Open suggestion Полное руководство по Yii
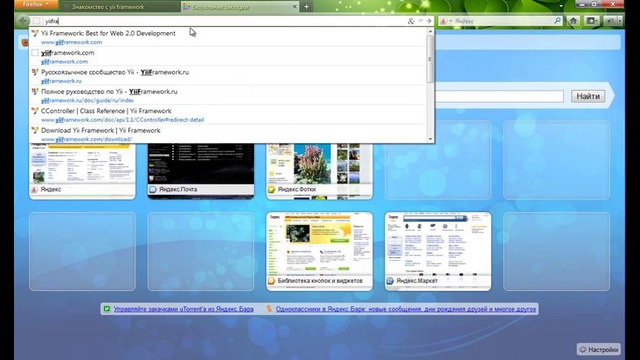The width and height of the screenshot is (640, 360). (228, 96)
